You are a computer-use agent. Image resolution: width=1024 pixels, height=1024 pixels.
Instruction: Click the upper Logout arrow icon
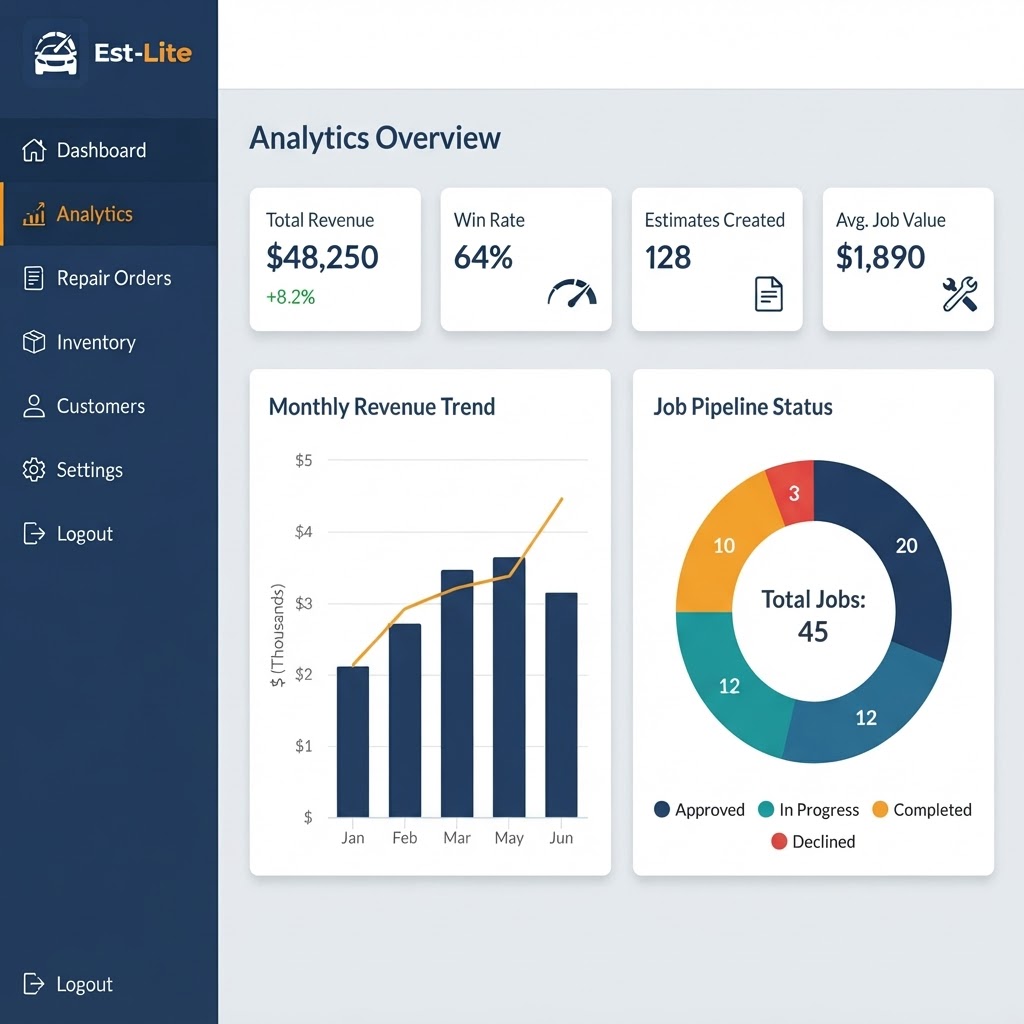click(x=34, y=534)
